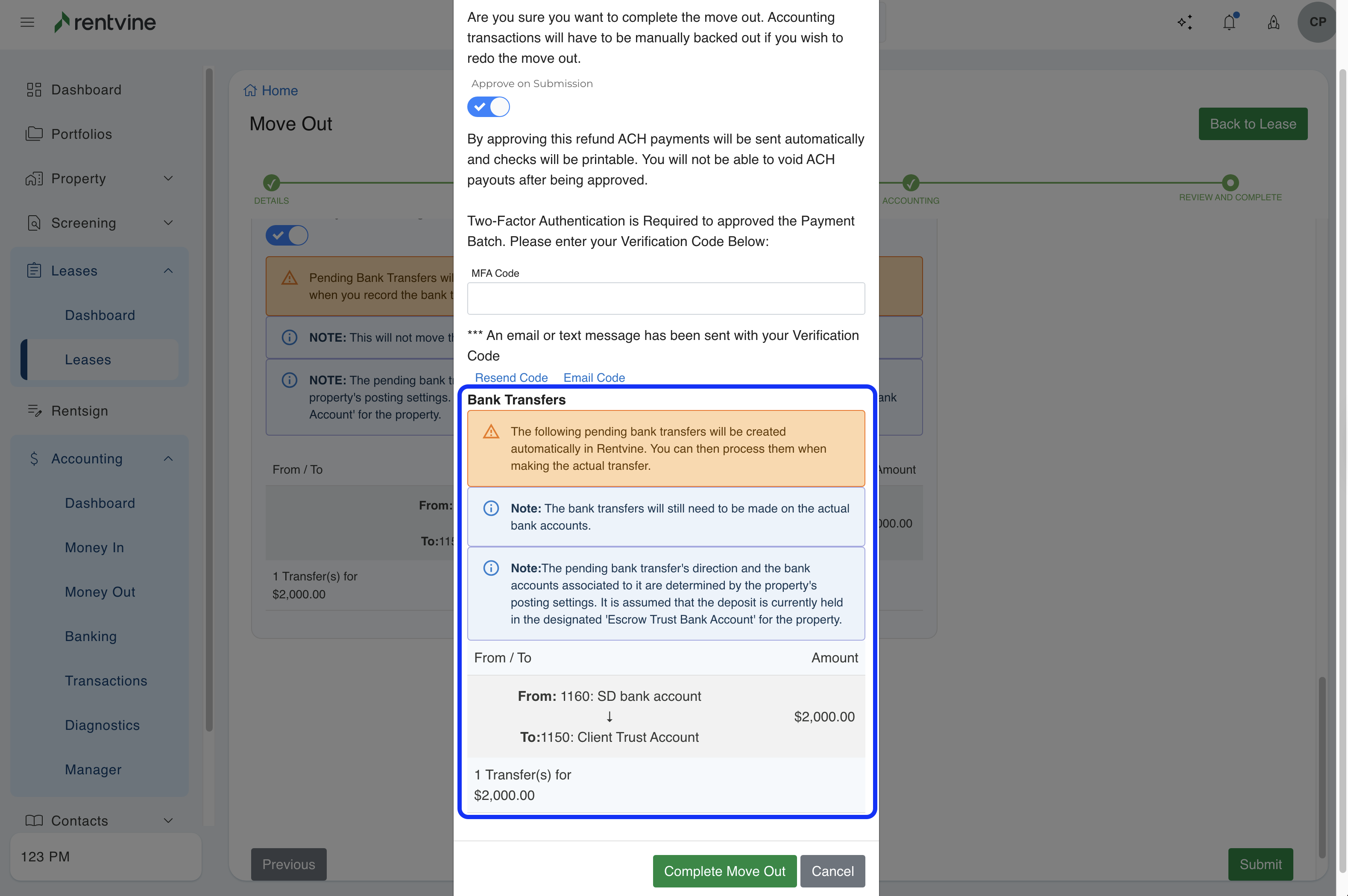Click the Rentsign signature icon
This screenshot has width=1348, height=896.
point(34,410)
